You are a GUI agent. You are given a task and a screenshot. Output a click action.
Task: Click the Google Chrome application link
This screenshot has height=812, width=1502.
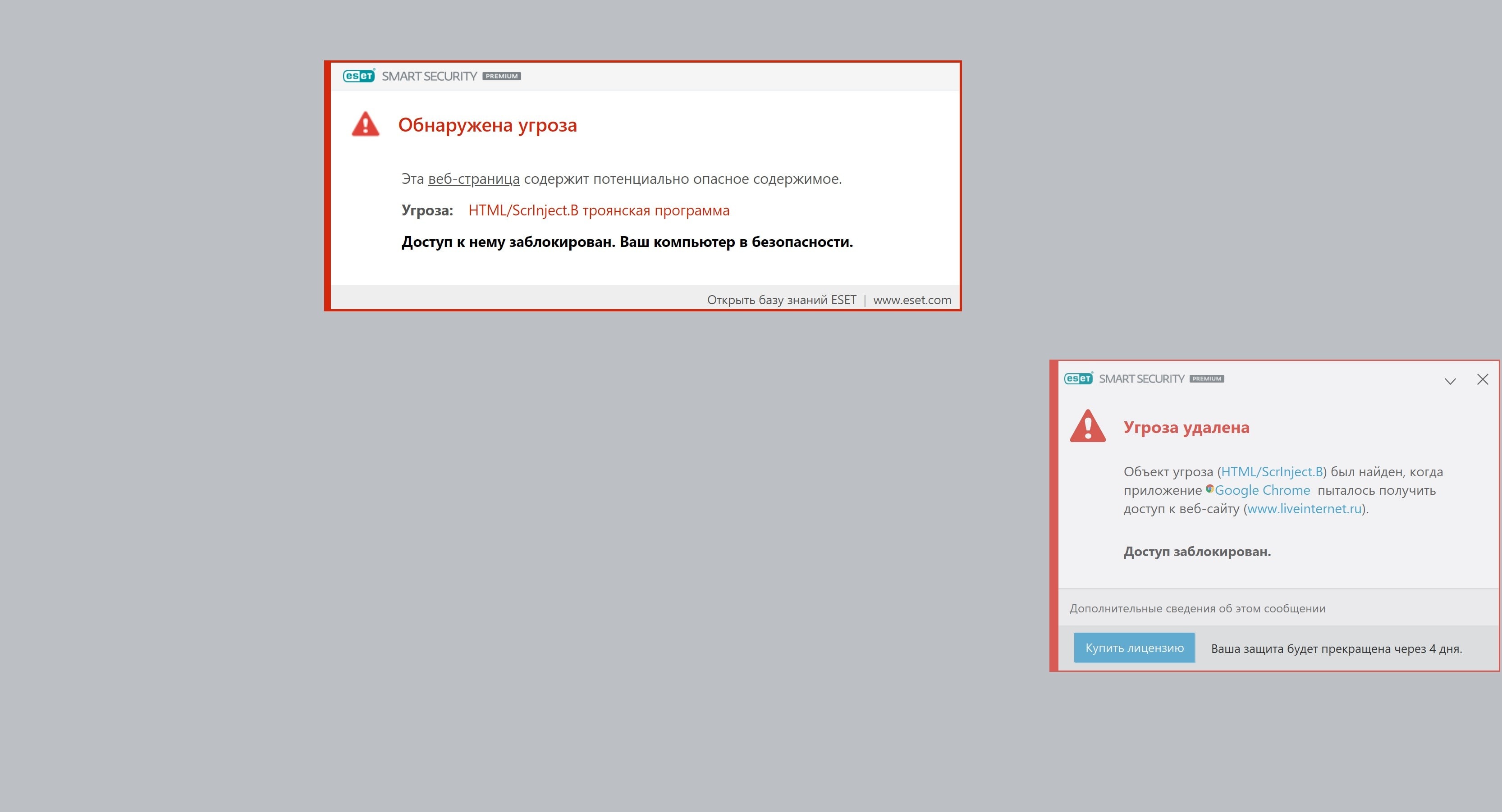pos(1262,490)
